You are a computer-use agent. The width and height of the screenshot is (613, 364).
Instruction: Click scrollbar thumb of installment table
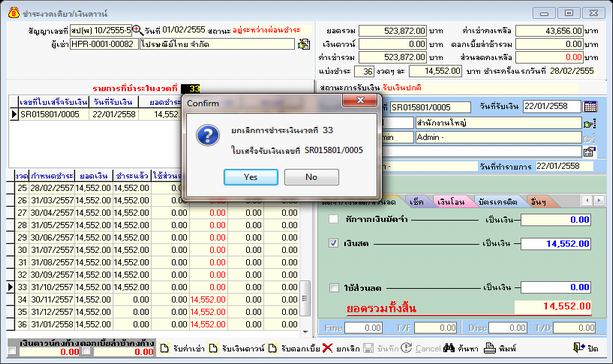click(x=305, y=298)
